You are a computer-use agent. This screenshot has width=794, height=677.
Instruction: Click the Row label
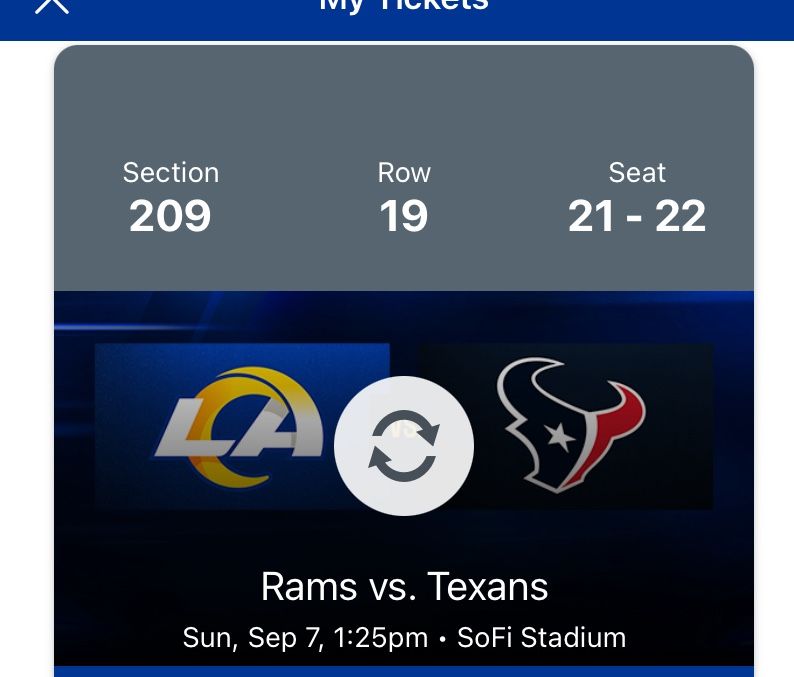404,173
